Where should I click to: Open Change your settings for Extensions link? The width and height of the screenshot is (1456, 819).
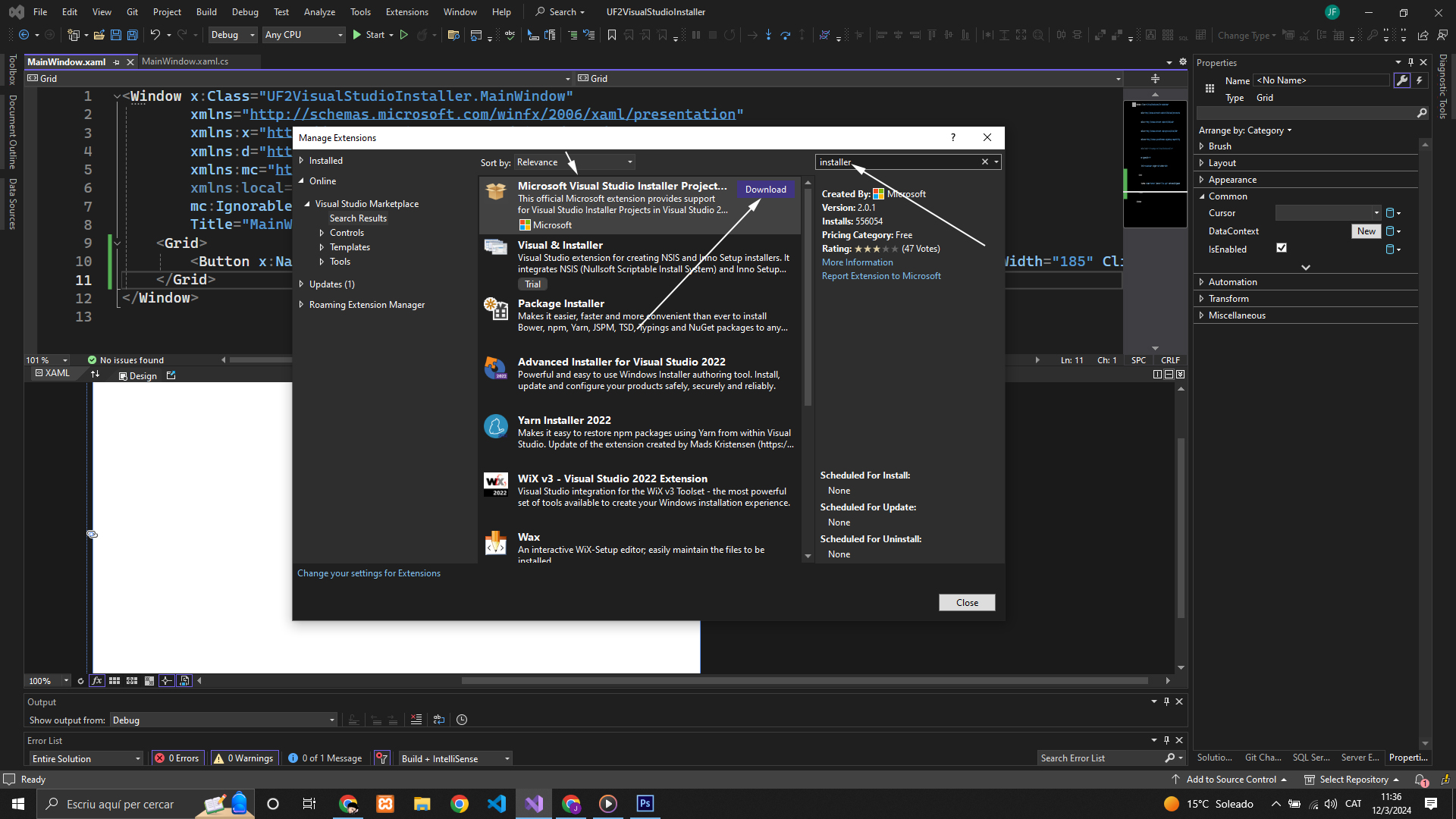coord(369,573)
